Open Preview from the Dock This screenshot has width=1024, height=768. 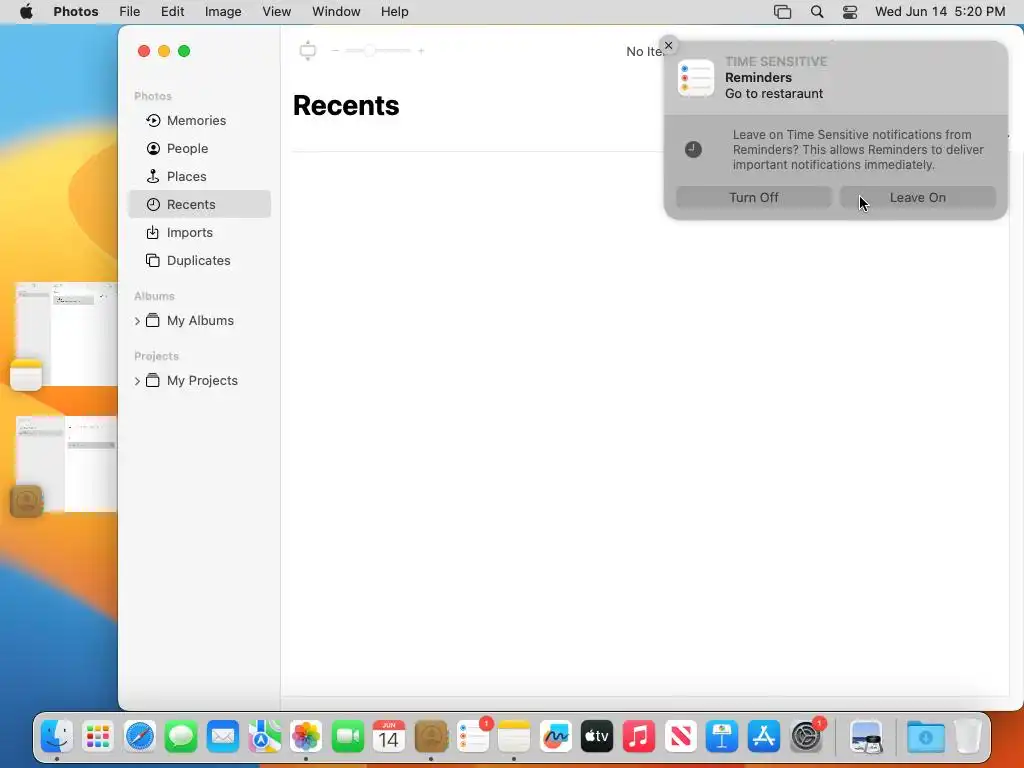(x=866, y=737)
